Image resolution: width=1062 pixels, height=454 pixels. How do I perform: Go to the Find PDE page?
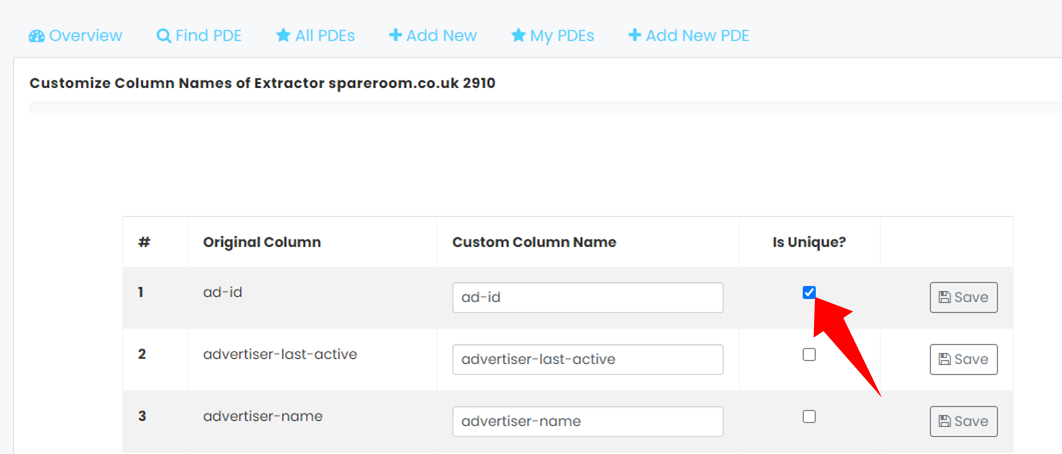(x=199, y=36)
